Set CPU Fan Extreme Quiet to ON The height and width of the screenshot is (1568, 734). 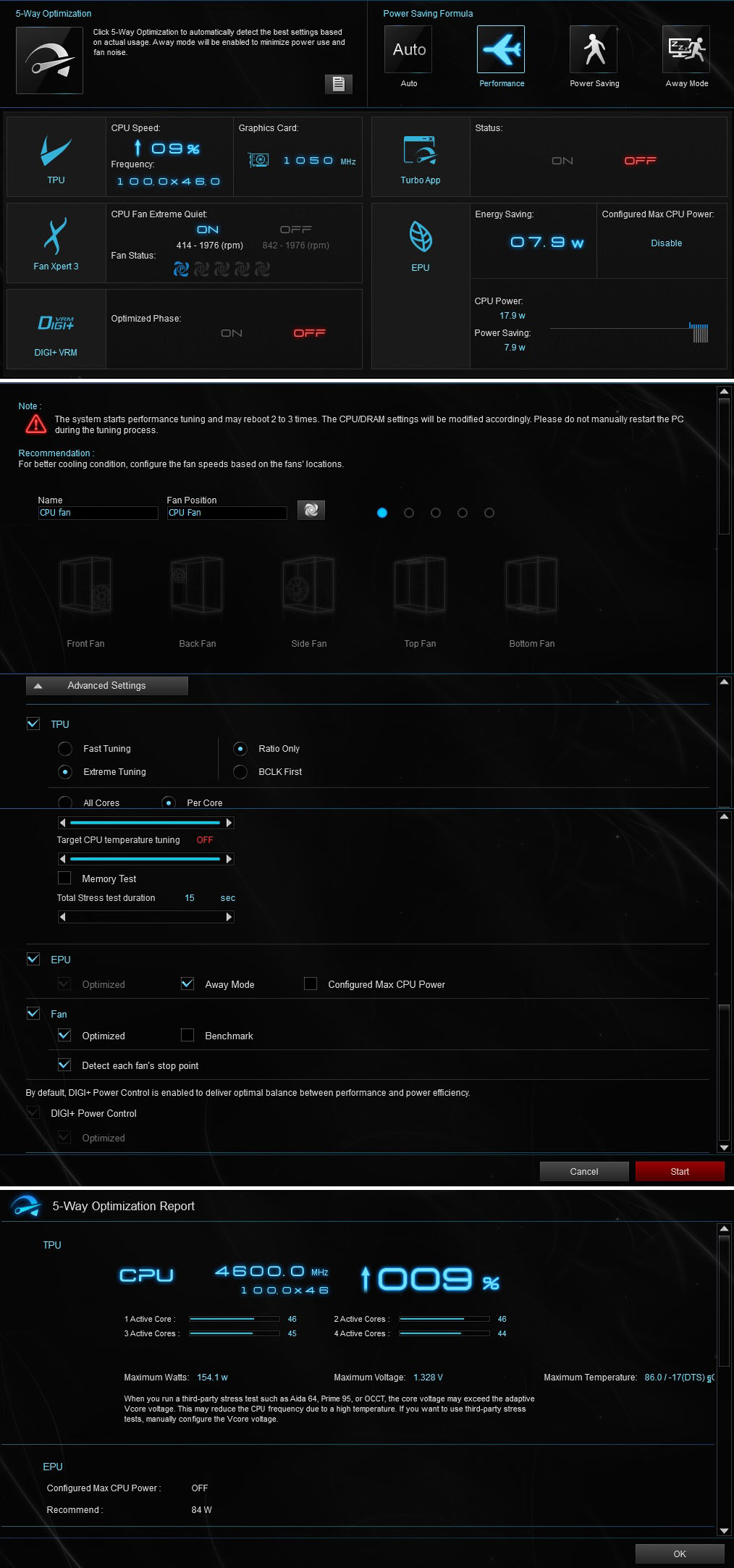point(208,230)
